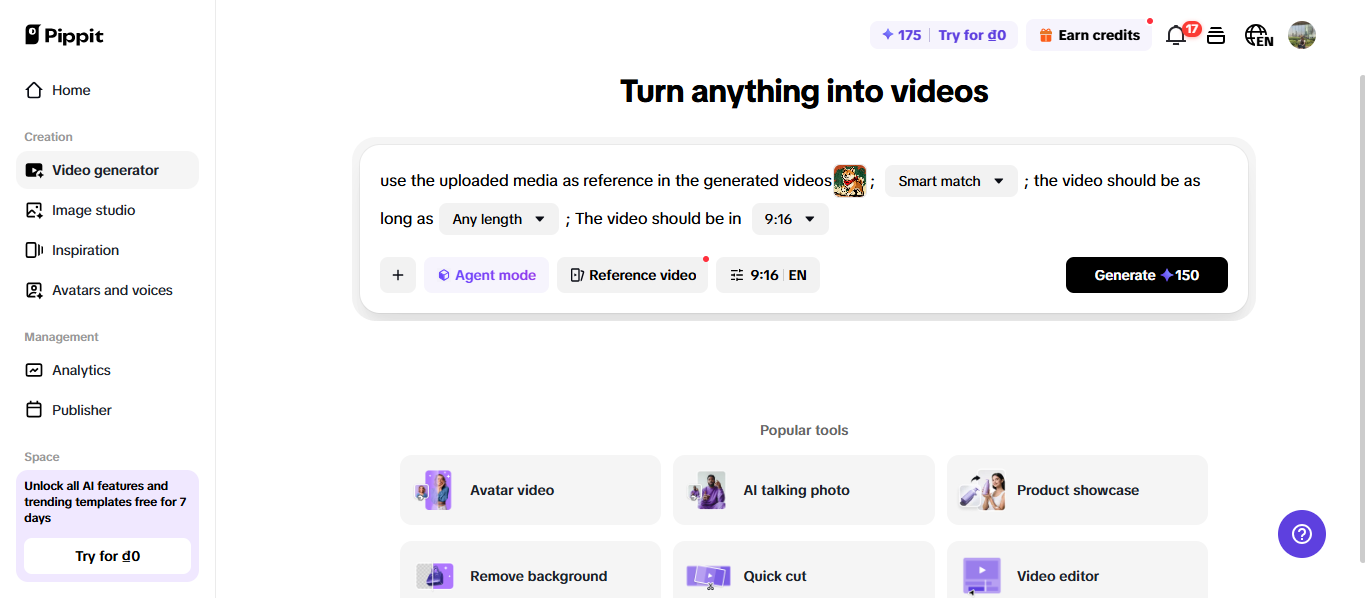Open the help question mark button
Viewport: 1365px width, 598px height.
click(1301, 534)
